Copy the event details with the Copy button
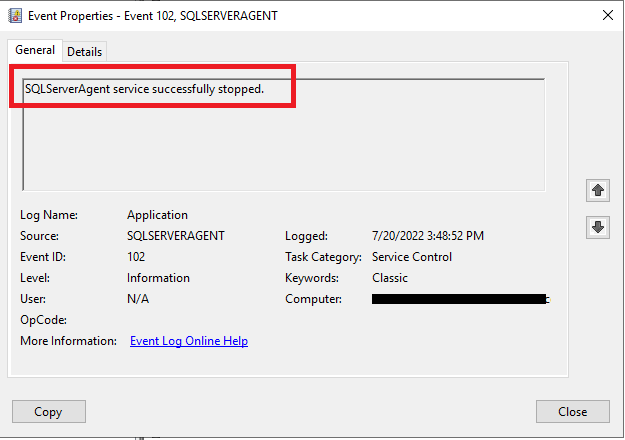The image size is (625, 440). pyautogui.click(x=49, y=411)
